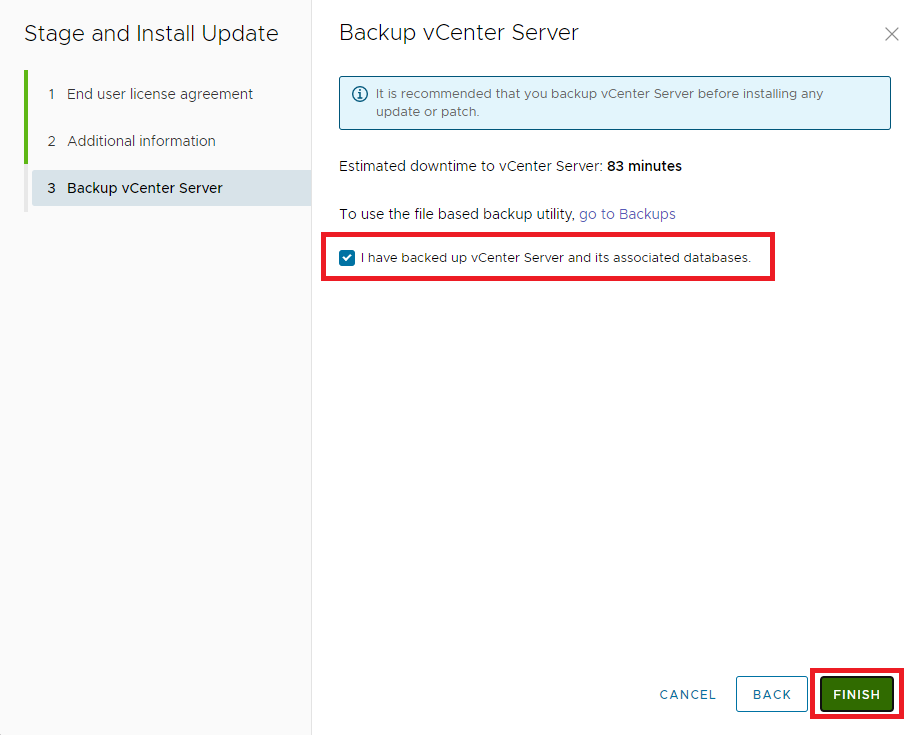
Task: Go to End user license agreement step
Action: click(x=160, y=94)
